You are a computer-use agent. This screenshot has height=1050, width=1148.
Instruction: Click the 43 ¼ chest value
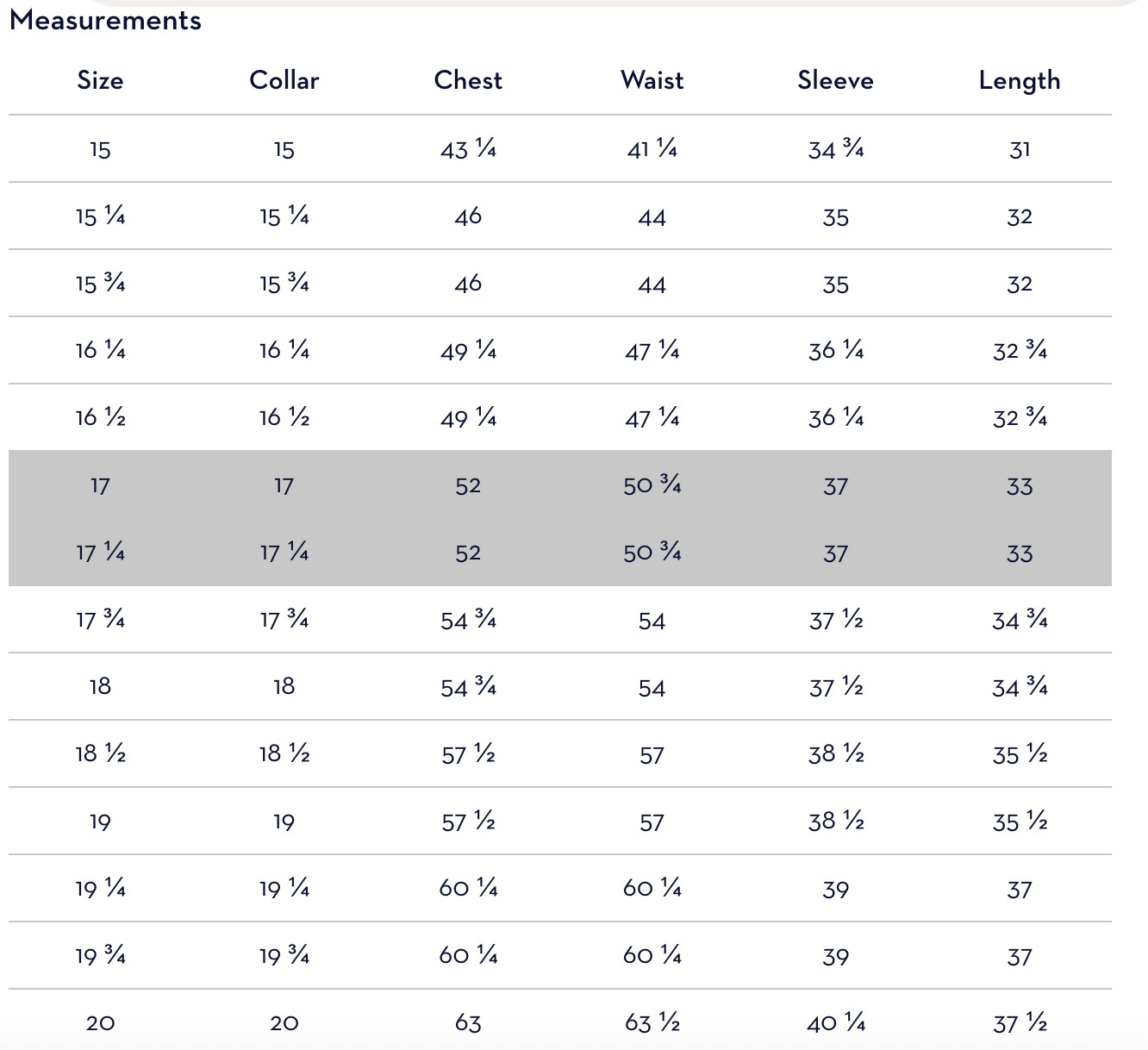[x=468, y=150]
